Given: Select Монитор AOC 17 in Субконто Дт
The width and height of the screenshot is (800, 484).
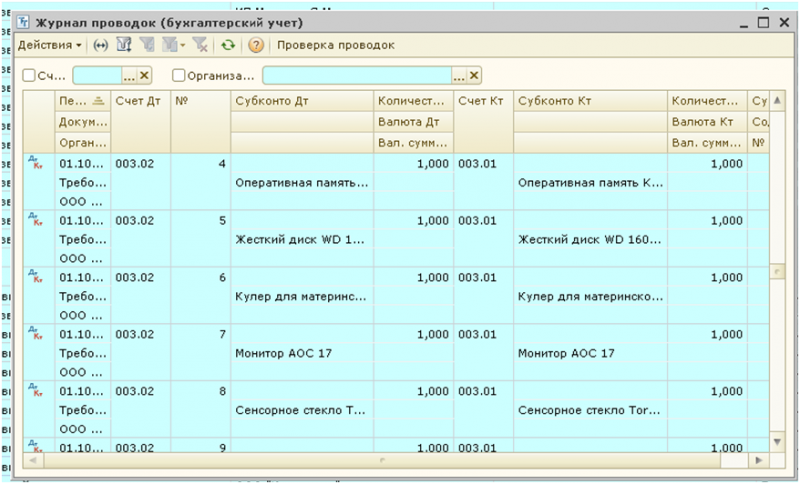Looking at the screenshot, I should [302, 353].
